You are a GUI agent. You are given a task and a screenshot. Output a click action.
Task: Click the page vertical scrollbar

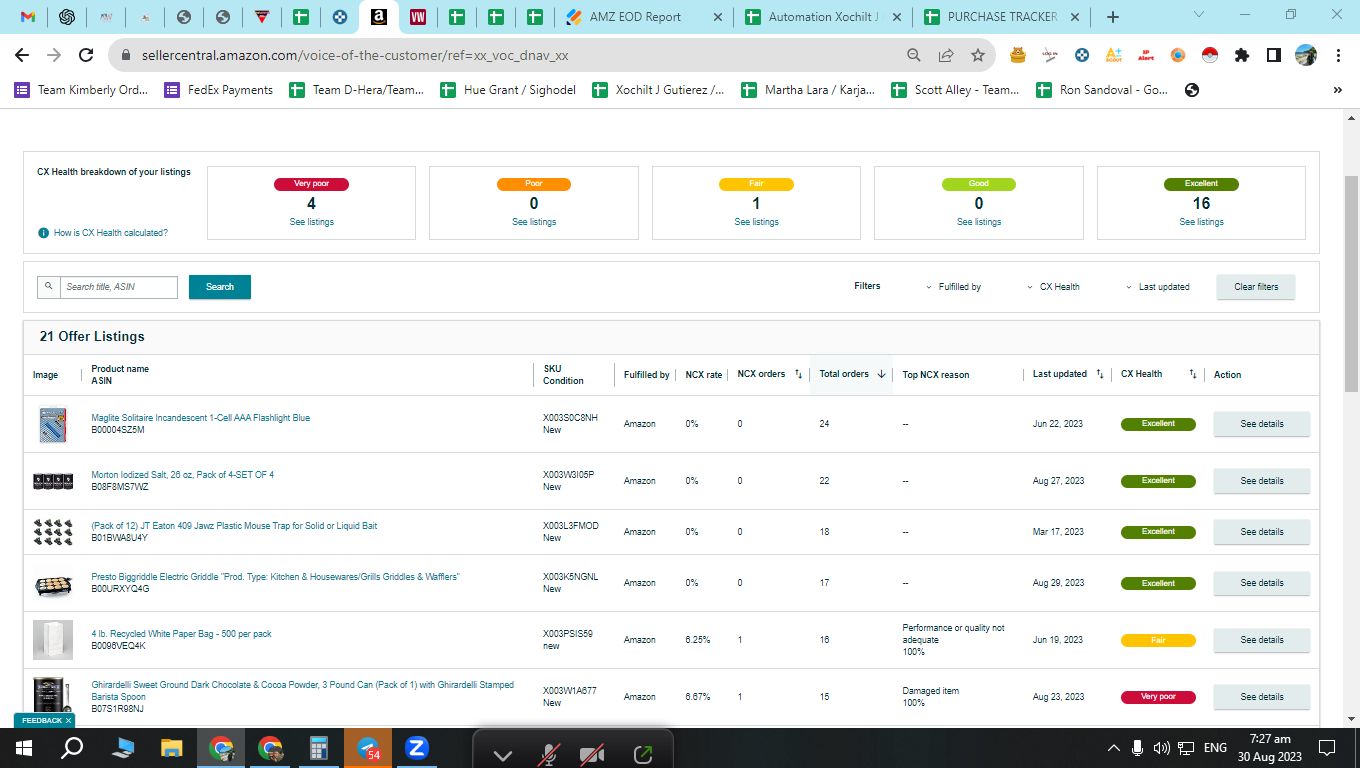[1351, 283]
